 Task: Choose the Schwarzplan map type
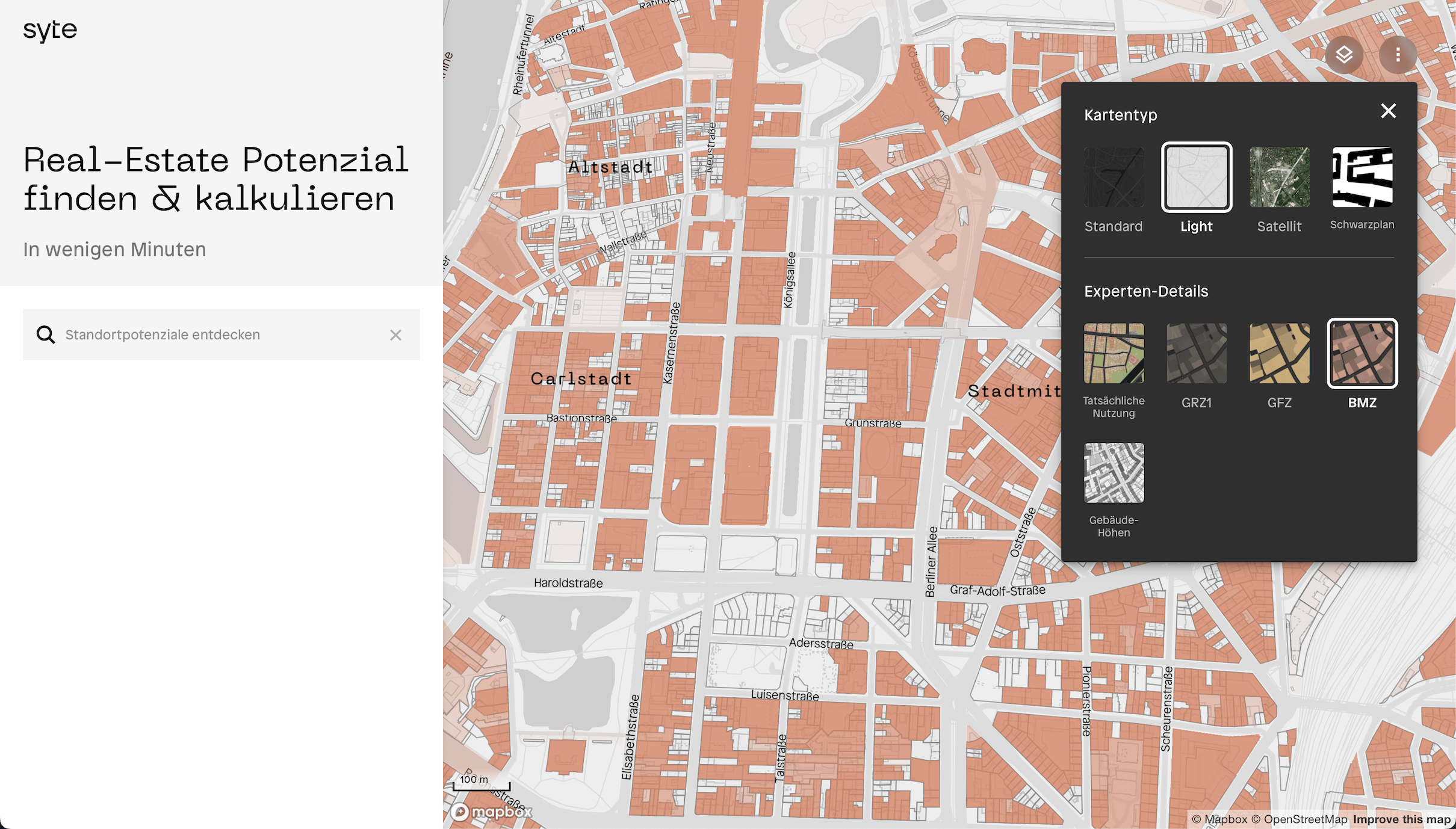(1362, 177)
